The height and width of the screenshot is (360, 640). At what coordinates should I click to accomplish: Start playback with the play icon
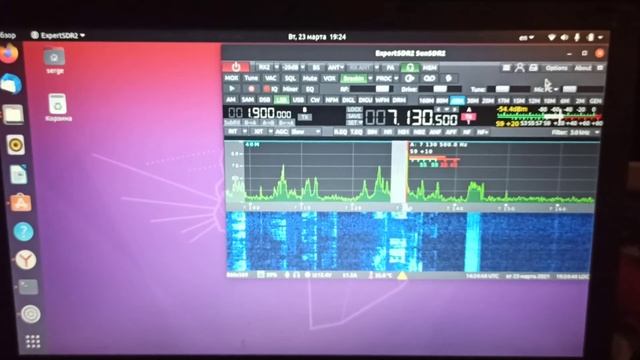[x=232, y=89]
